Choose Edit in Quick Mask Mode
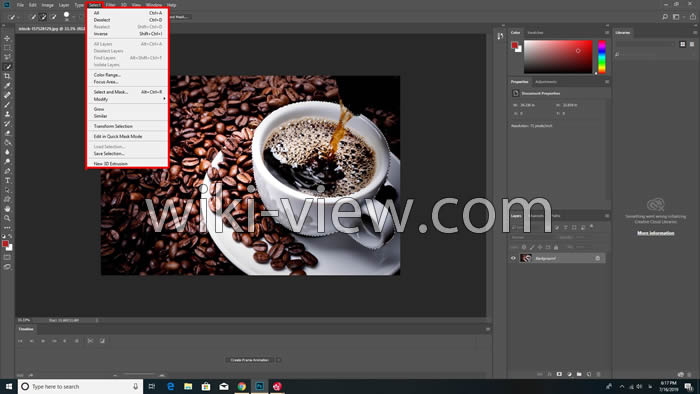Image resolution: width=700 pixels, height=394 pixels. [127, 137]
